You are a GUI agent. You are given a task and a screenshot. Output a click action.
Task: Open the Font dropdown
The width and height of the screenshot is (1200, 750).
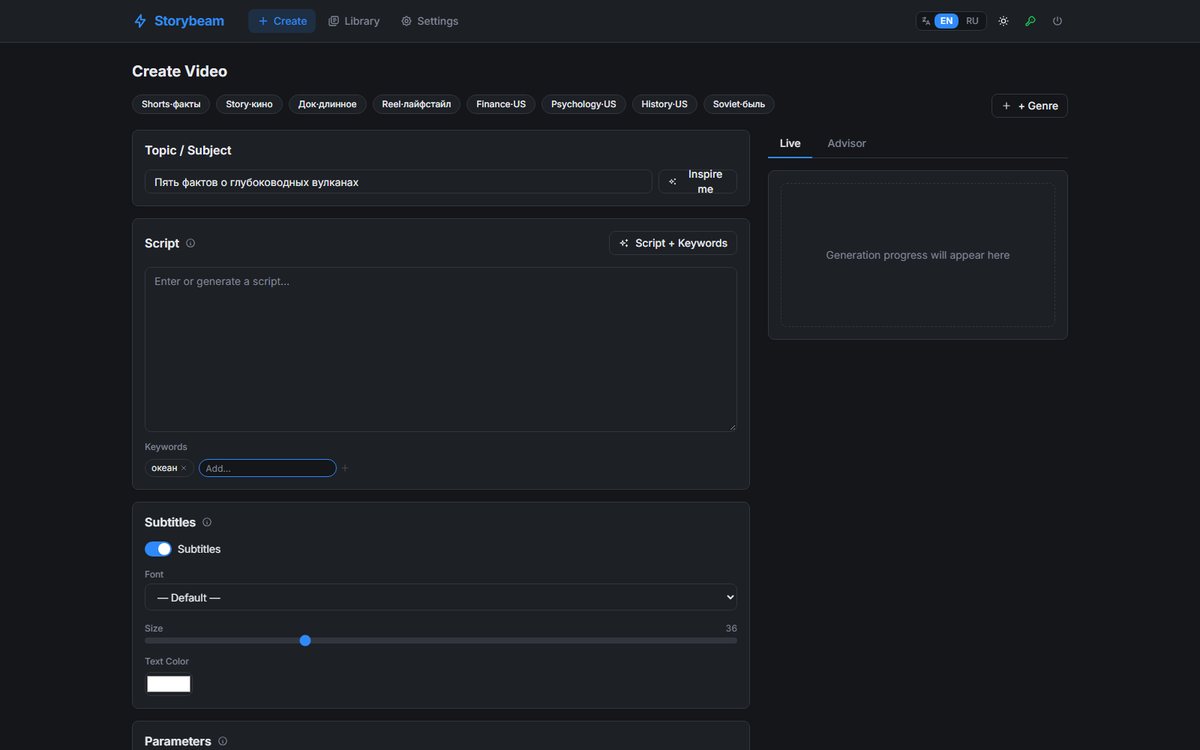click(x=441, y=597)
